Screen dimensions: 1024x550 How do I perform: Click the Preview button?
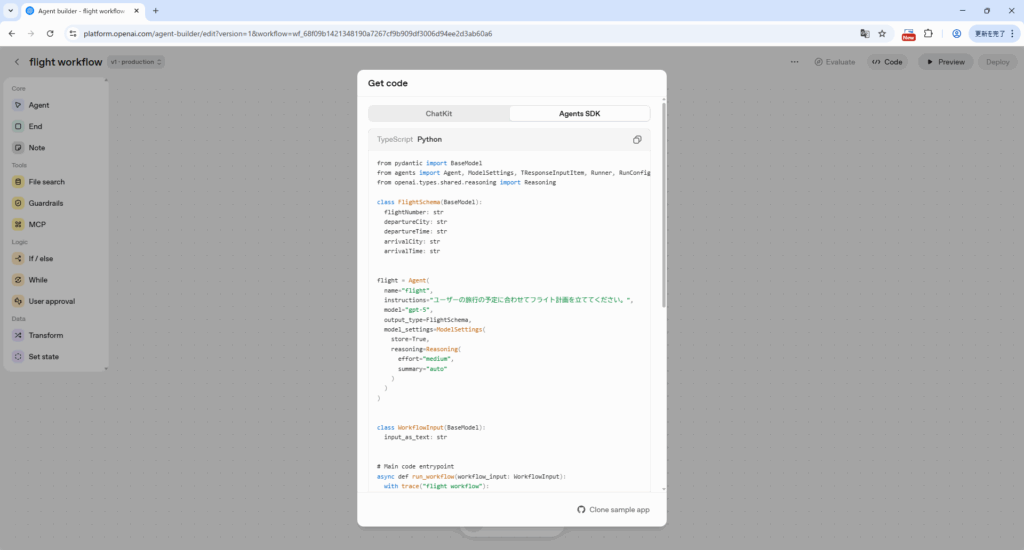click(x=944, y=62)
